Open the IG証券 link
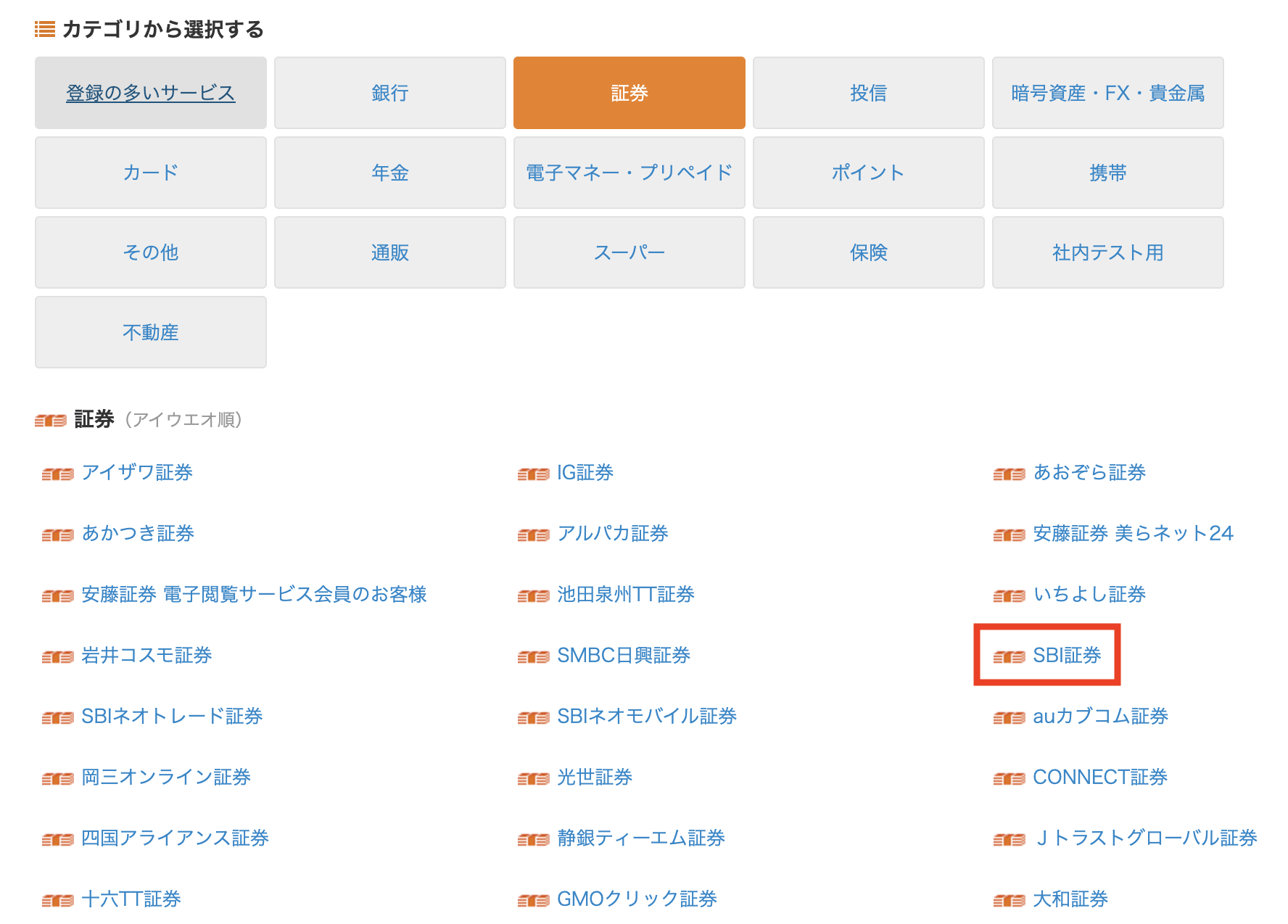This screenshot has width=1288, height=924. [x=585, y=473]
